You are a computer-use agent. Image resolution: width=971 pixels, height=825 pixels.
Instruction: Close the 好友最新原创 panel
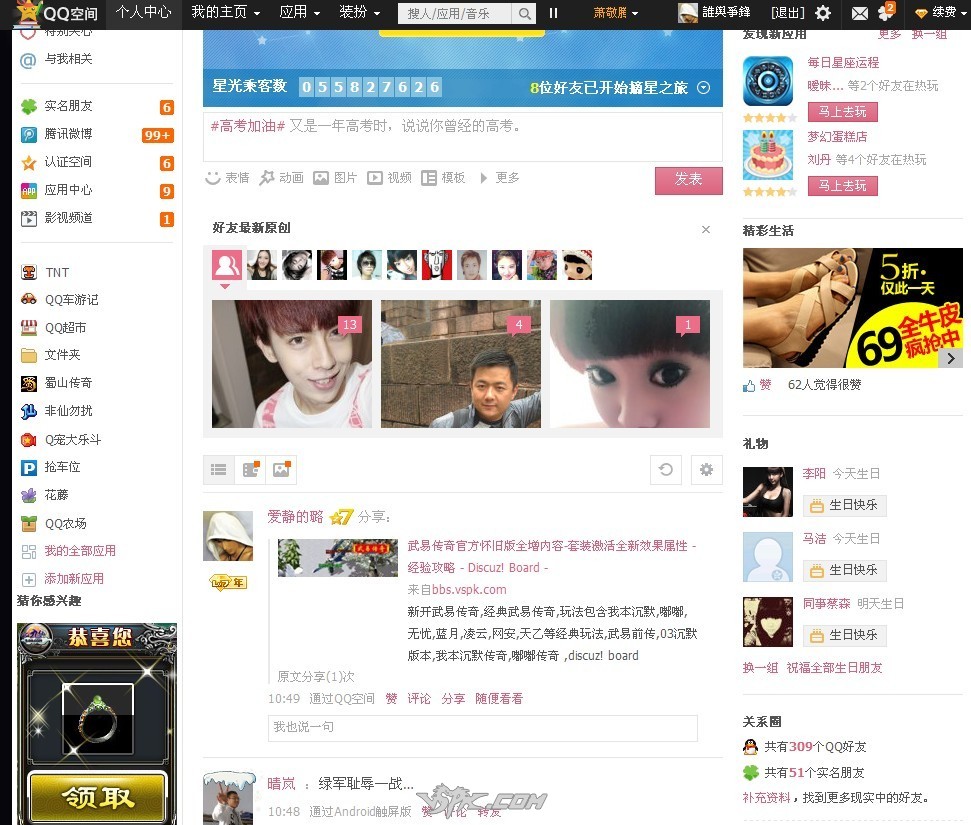point(706,230)
